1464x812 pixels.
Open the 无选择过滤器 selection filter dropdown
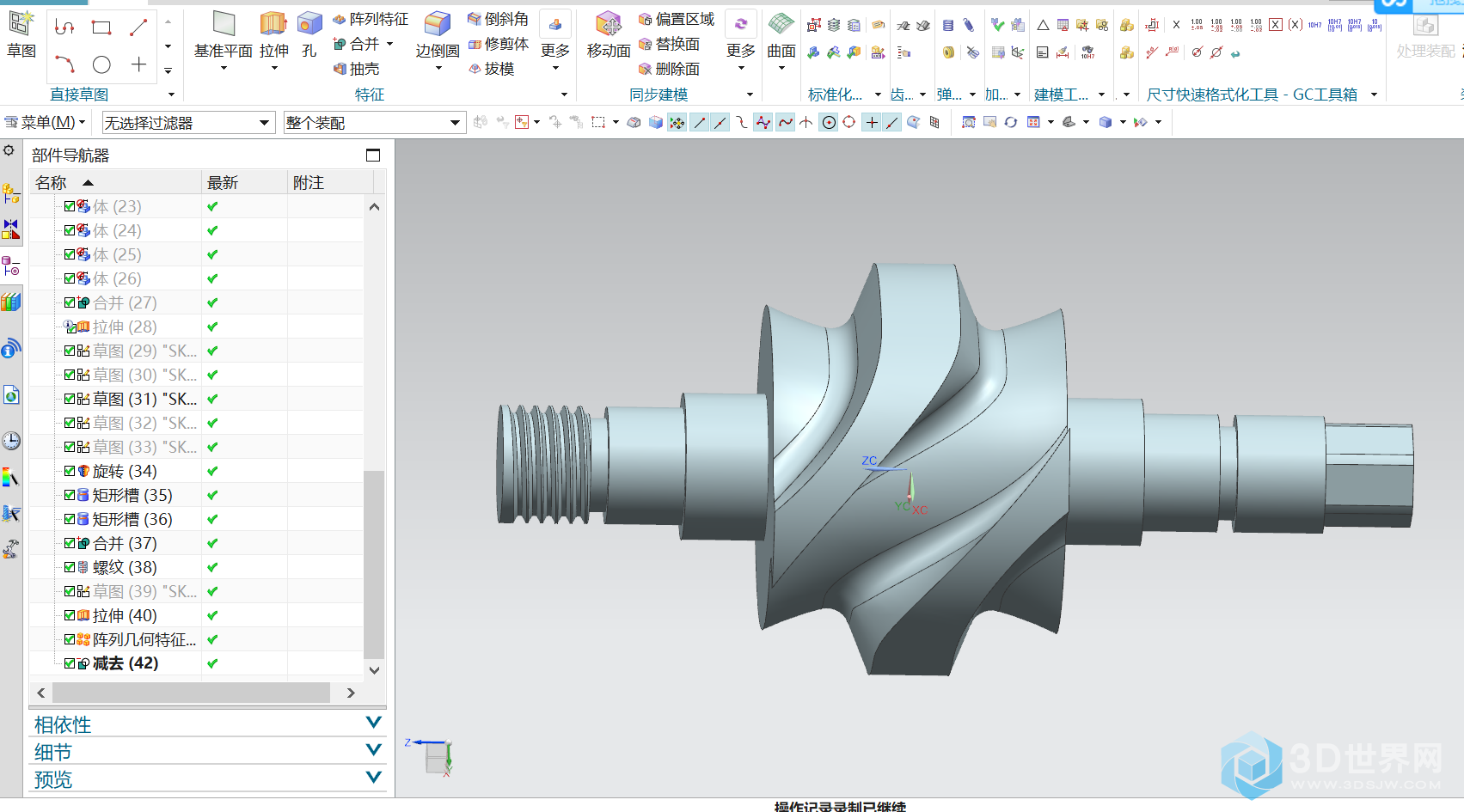pos(188,123)
